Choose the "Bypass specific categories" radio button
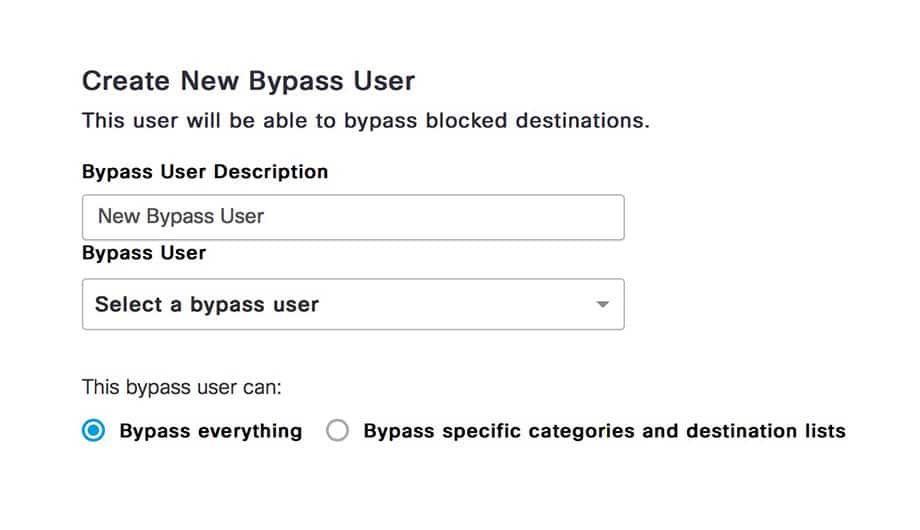Viewport: 920px width, 530px height. (338, 431)
